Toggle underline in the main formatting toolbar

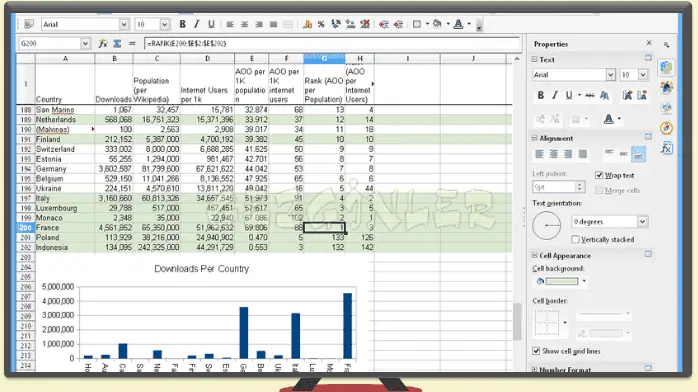(x=211, y=24)
